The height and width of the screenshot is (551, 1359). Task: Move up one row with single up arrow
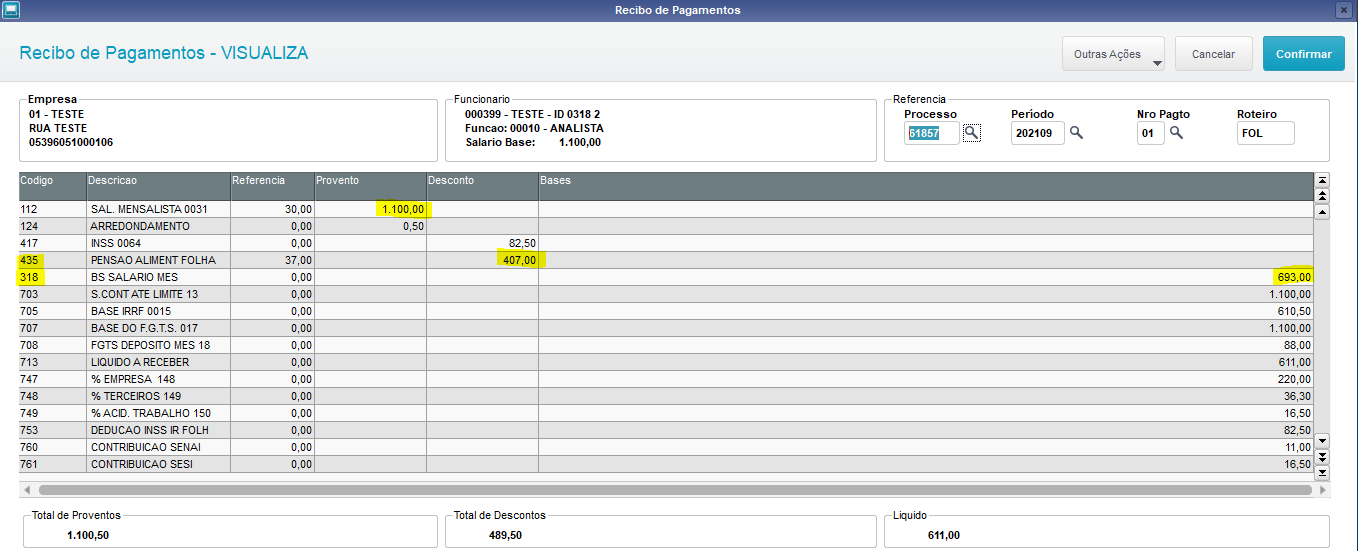coord(1322,211)
